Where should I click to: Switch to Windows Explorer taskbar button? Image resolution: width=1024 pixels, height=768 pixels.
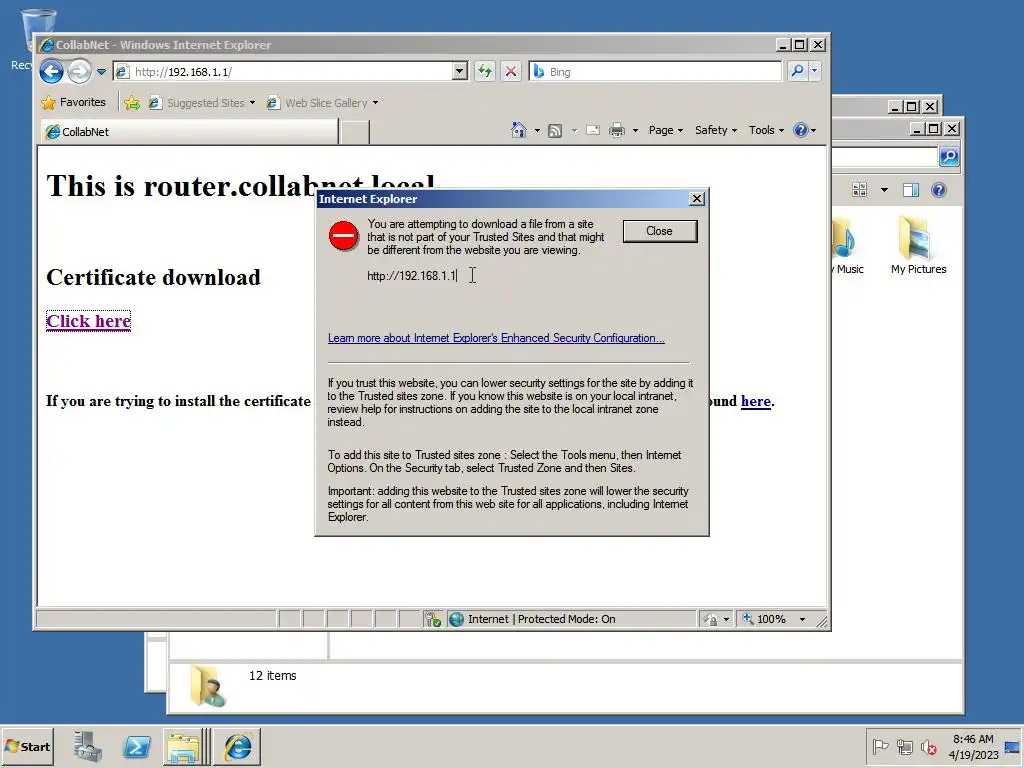186,746
